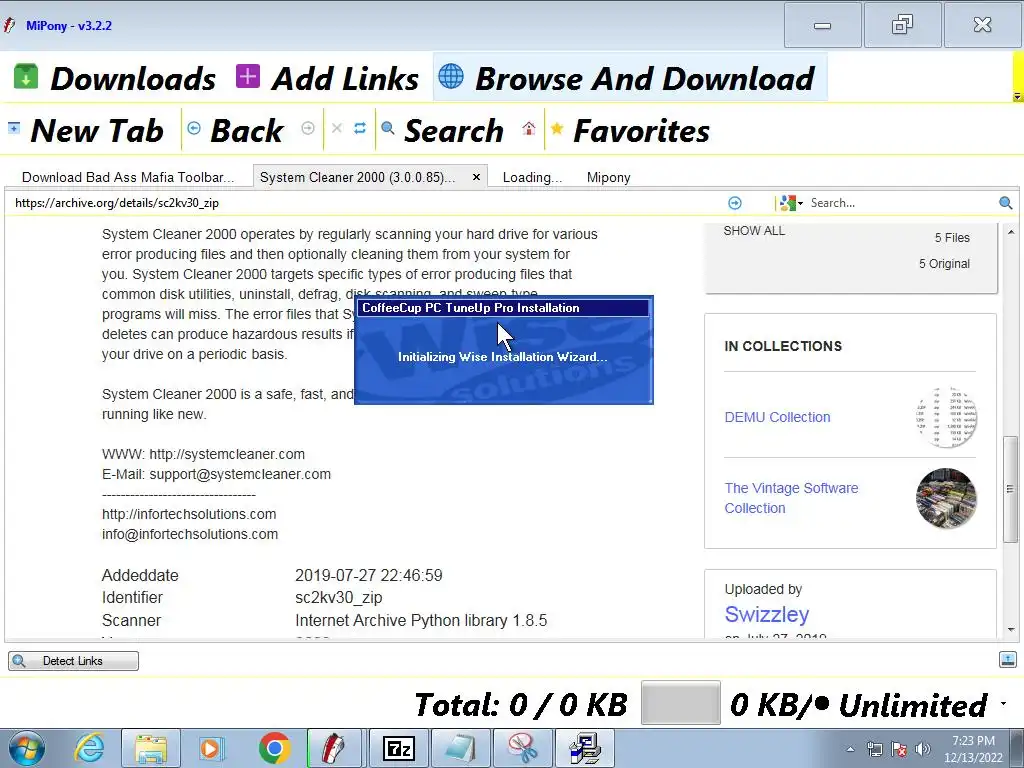Viewport: 1024px width, 768px height.
Task: Click the network tray icon
Action: pos(874,749)
